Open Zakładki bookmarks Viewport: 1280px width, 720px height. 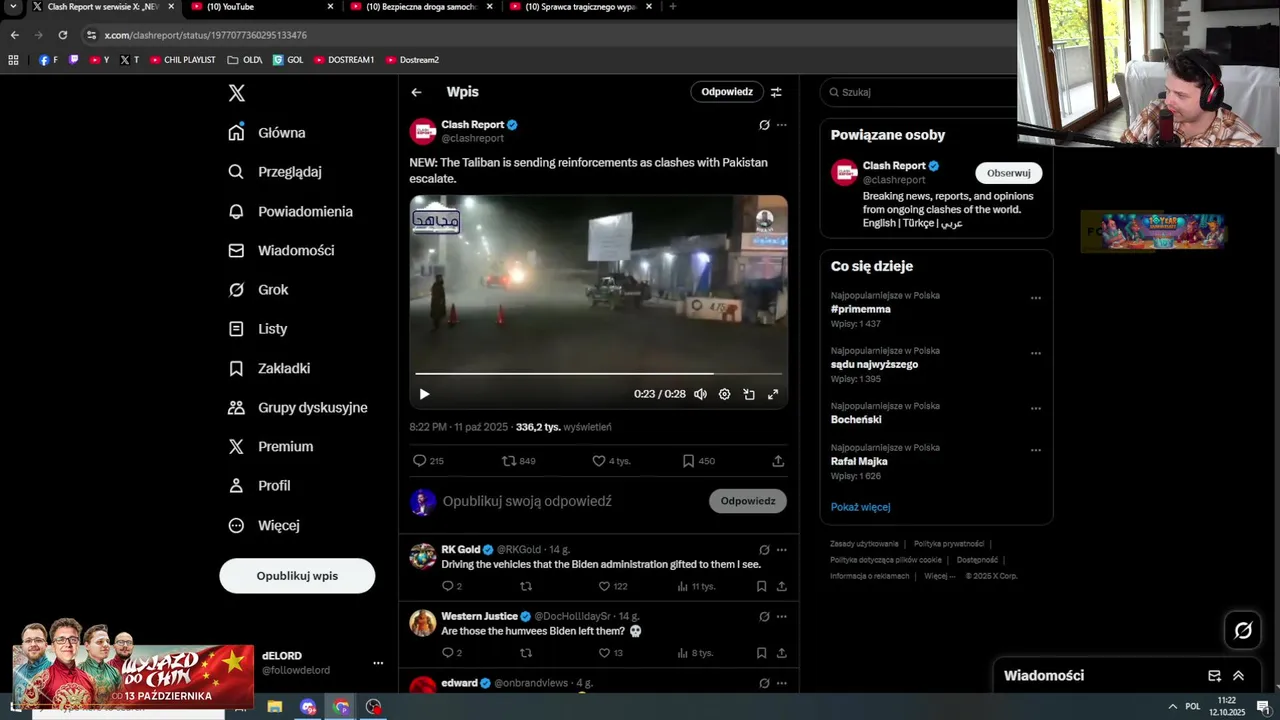[x=269, y=369]
